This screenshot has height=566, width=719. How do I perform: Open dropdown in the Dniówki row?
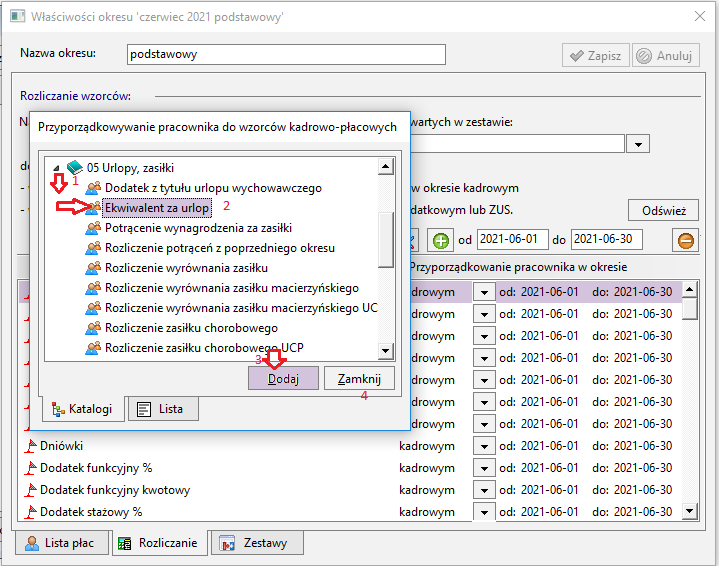484,446
